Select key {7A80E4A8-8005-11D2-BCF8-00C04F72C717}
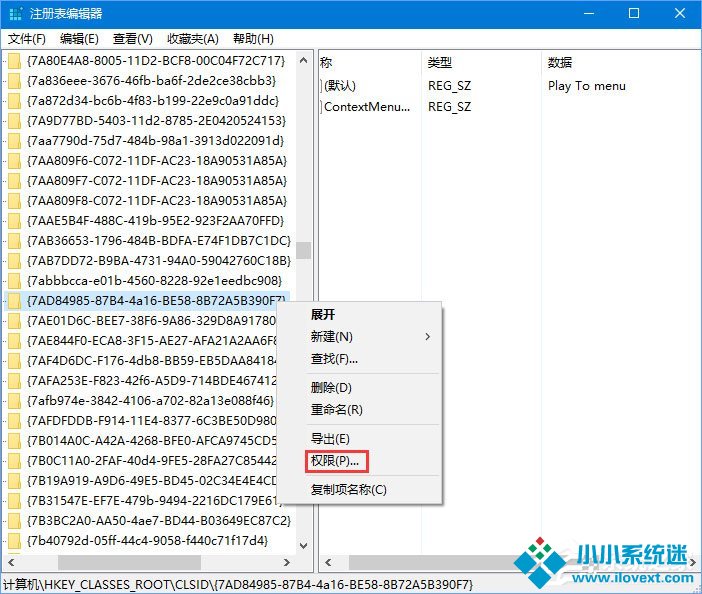The height and width of the screenshot is (594, 702). point(156,61)
